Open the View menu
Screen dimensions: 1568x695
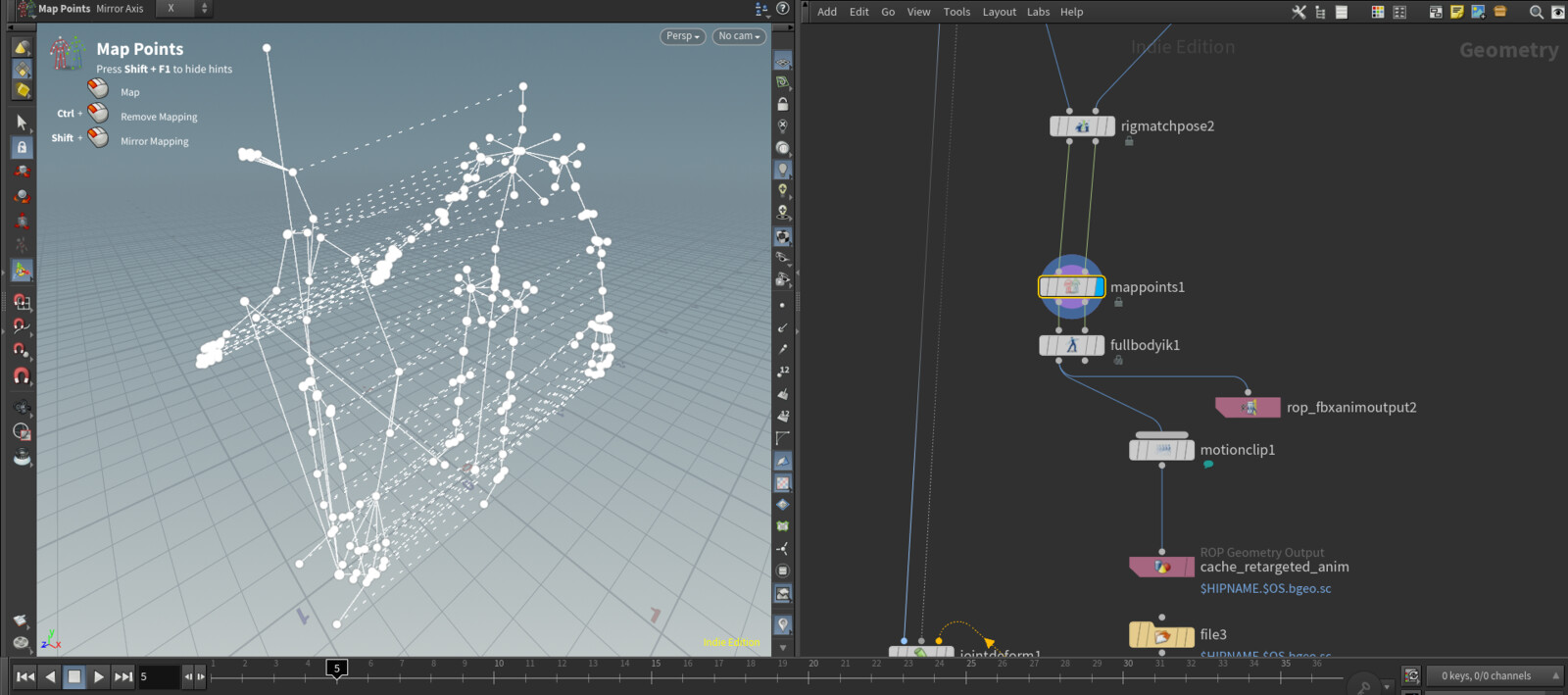(x=918, y=12)
